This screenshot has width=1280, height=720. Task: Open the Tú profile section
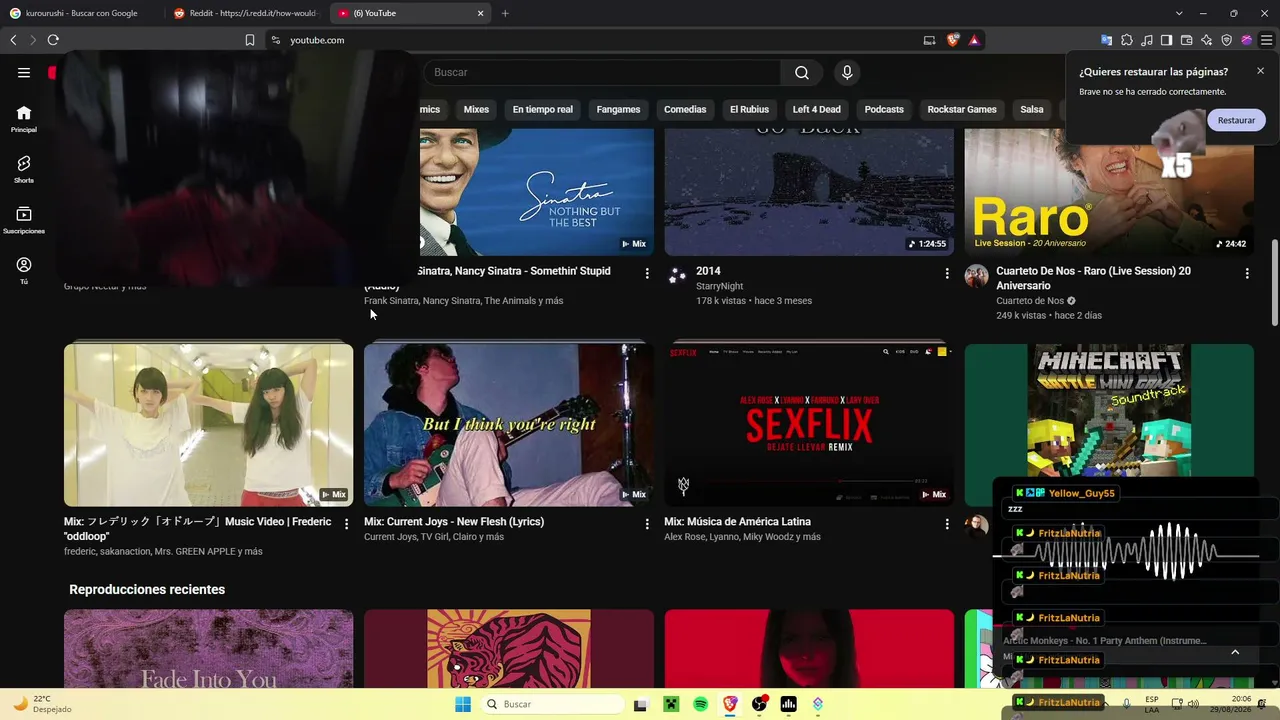(24, 271)
